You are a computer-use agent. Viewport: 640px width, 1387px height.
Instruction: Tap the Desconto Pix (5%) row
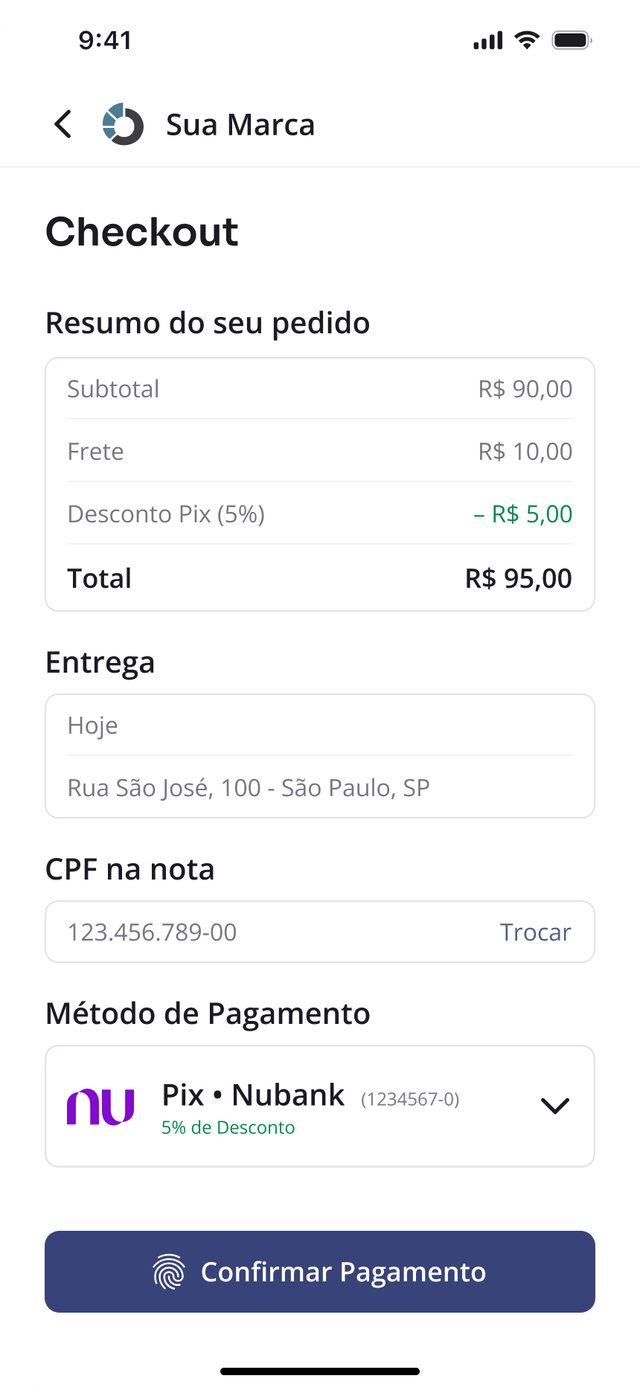[320, 514]
